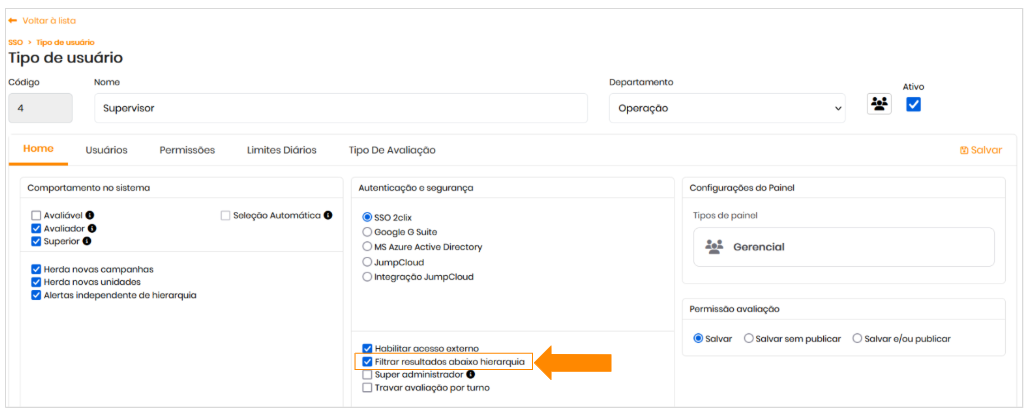Click the Salvar button

(980, 150)
